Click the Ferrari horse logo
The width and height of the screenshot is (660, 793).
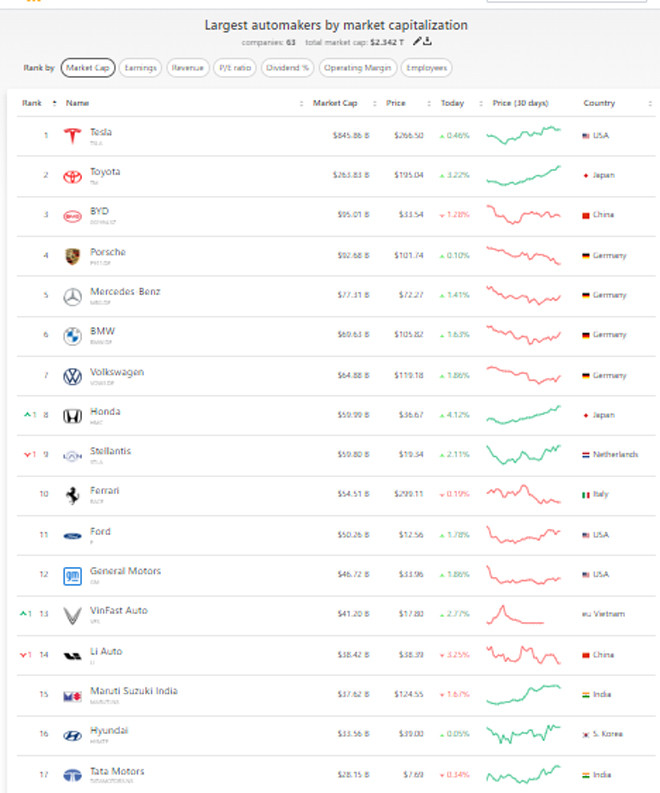pyautogui.click(x=72, y=495)
